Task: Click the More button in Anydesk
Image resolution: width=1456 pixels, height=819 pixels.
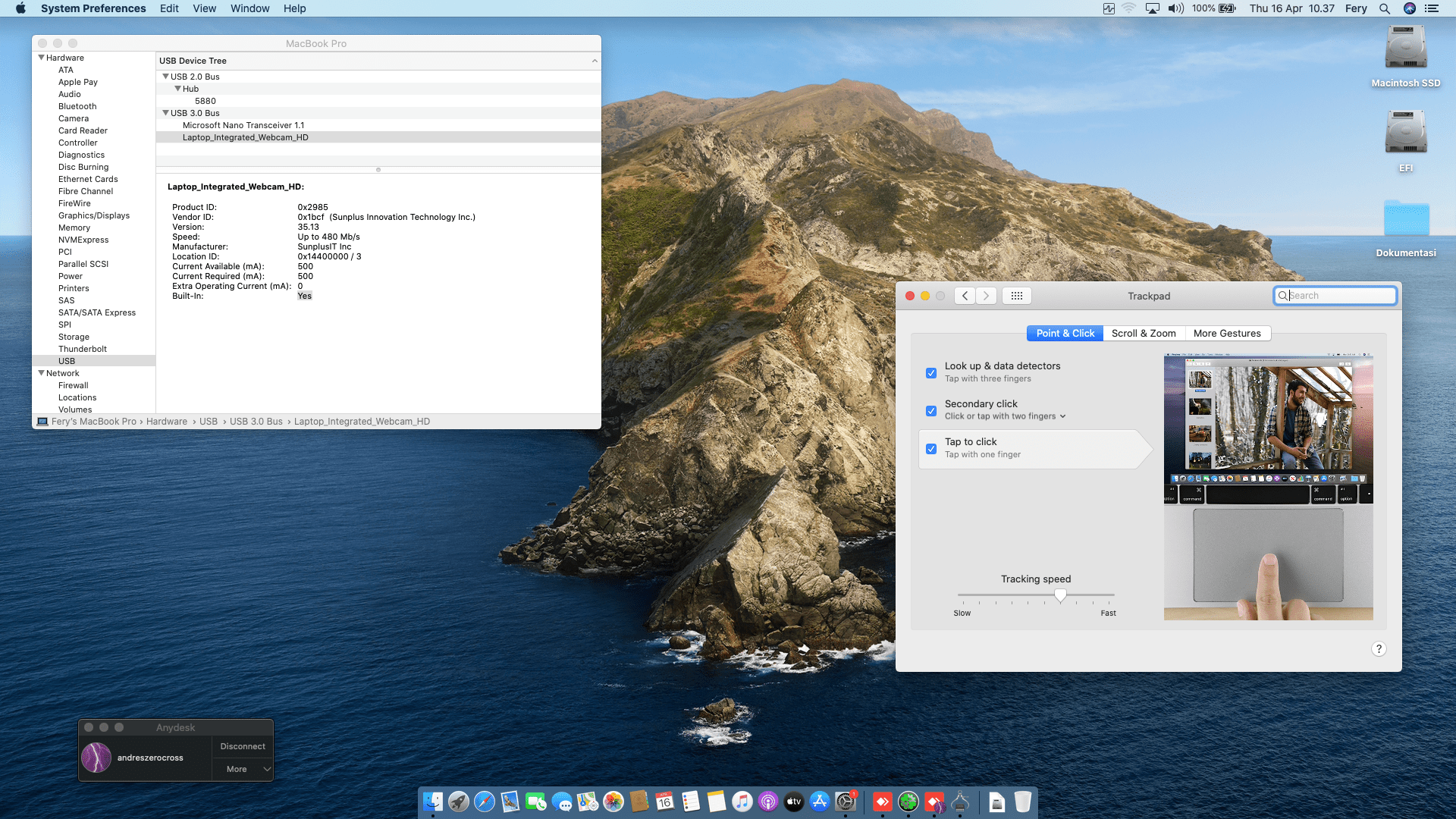Action: point(237,769)
